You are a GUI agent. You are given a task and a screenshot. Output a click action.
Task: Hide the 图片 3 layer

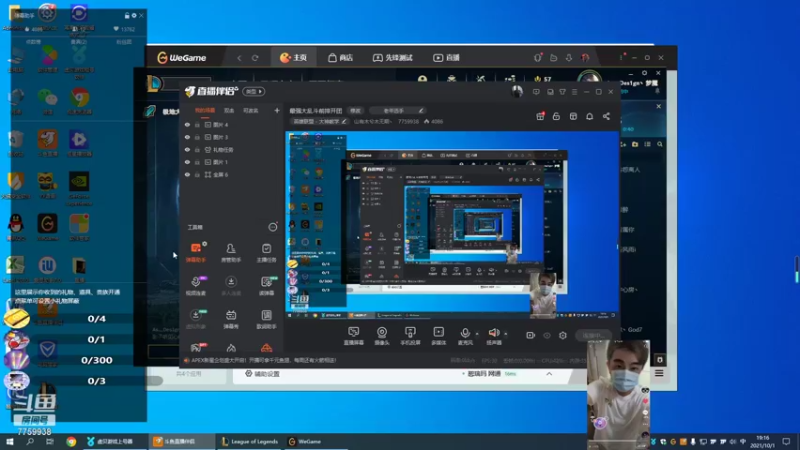(x=187, y=137)
